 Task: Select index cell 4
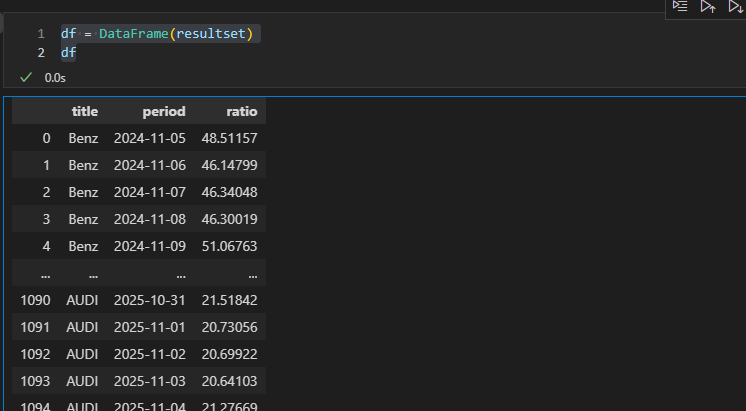pyautogui.click(x=46, y=246)
